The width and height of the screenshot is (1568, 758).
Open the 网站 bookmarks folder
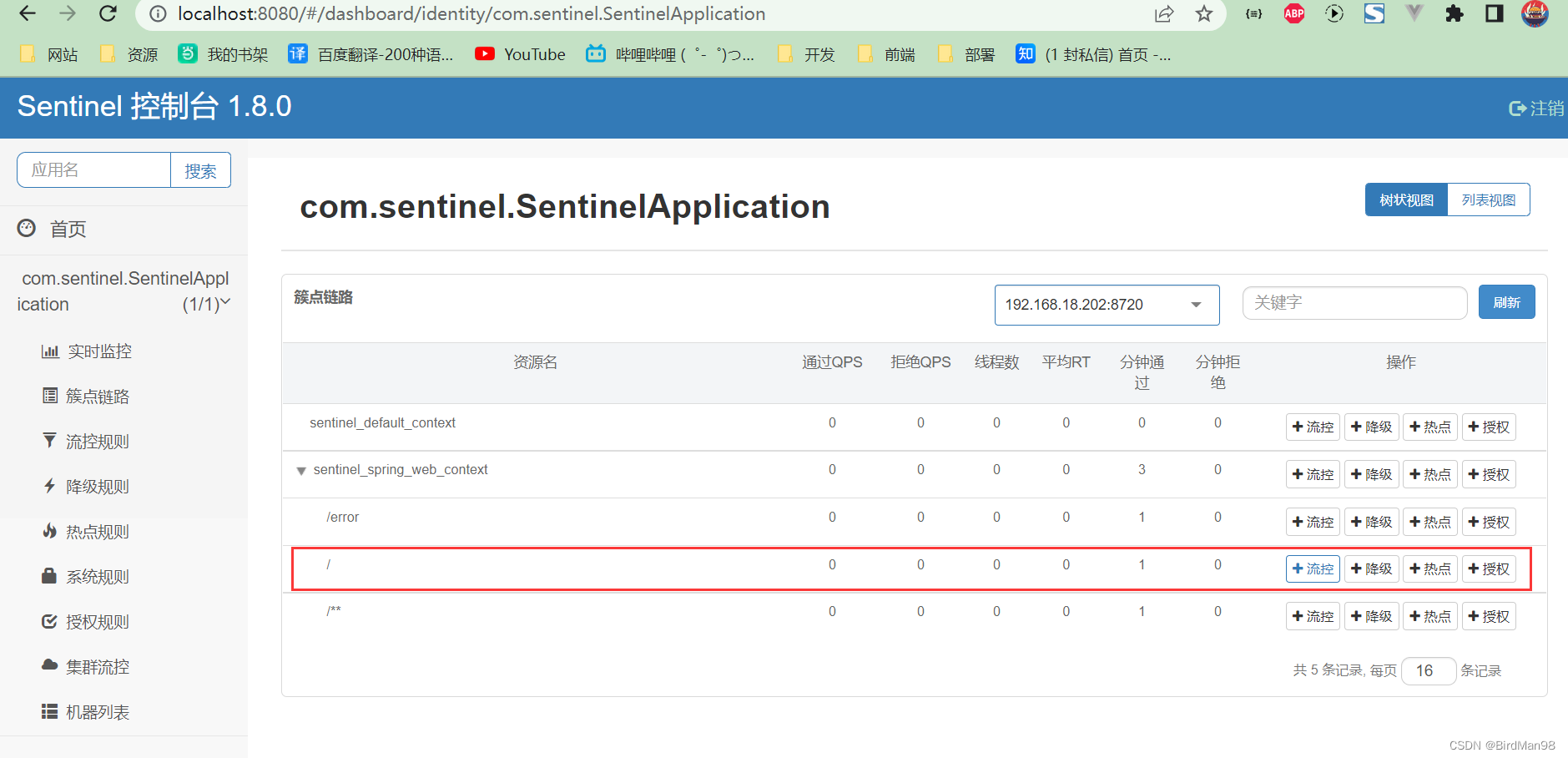(x=48, y=54)
